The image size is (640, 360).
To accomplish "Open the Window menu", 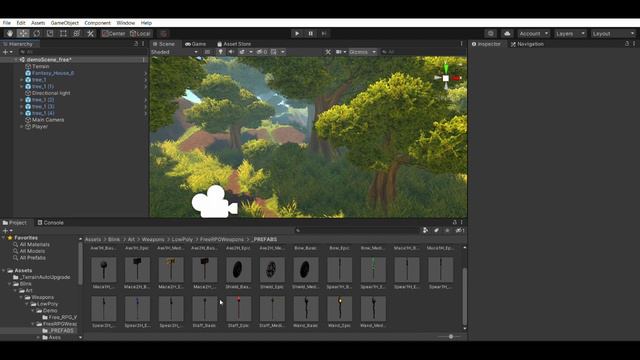I will coord(125,23).
